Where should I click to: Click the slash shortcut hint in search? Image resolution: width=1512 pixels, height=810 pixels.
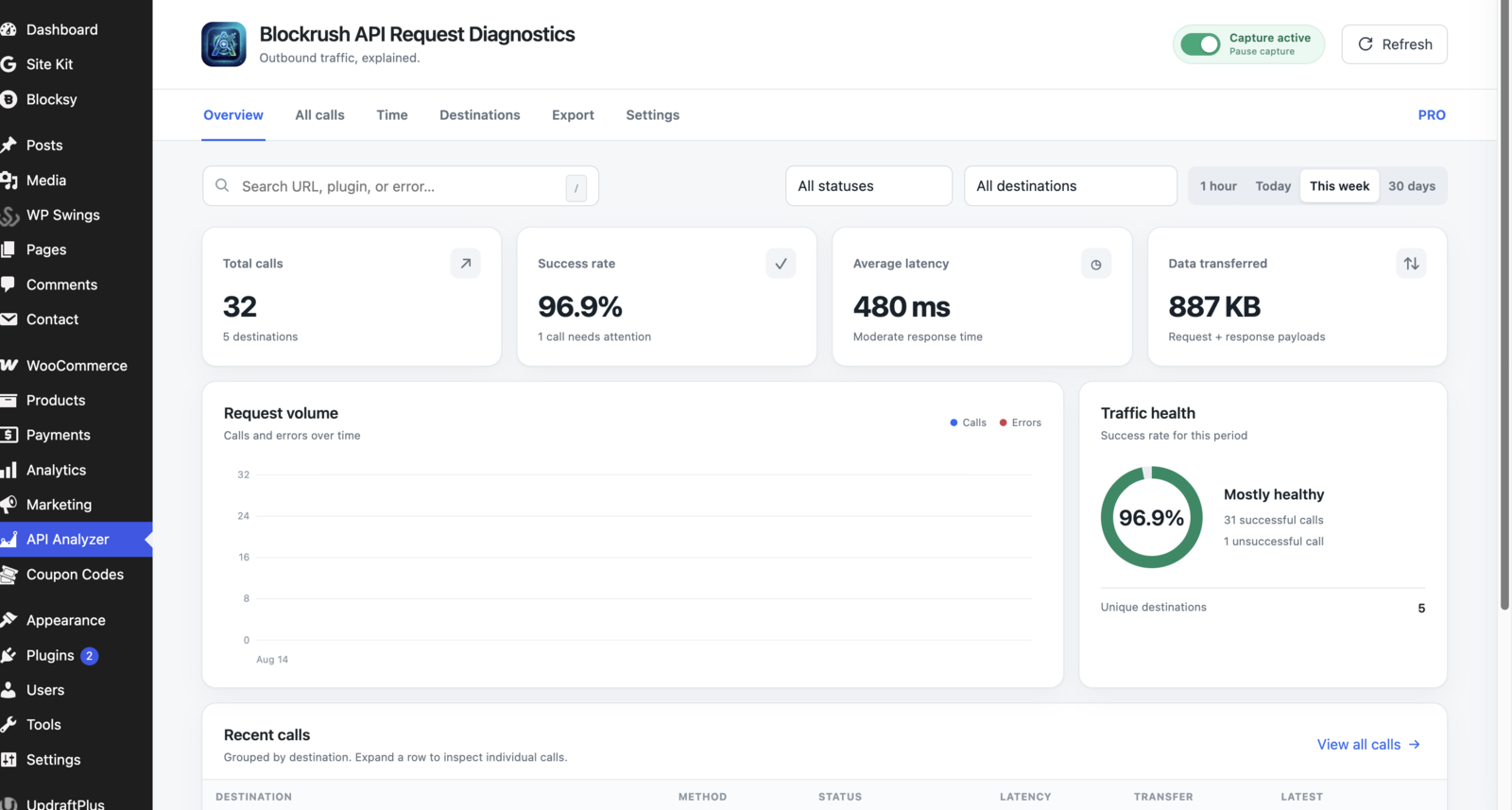click(x=576, y=187)
